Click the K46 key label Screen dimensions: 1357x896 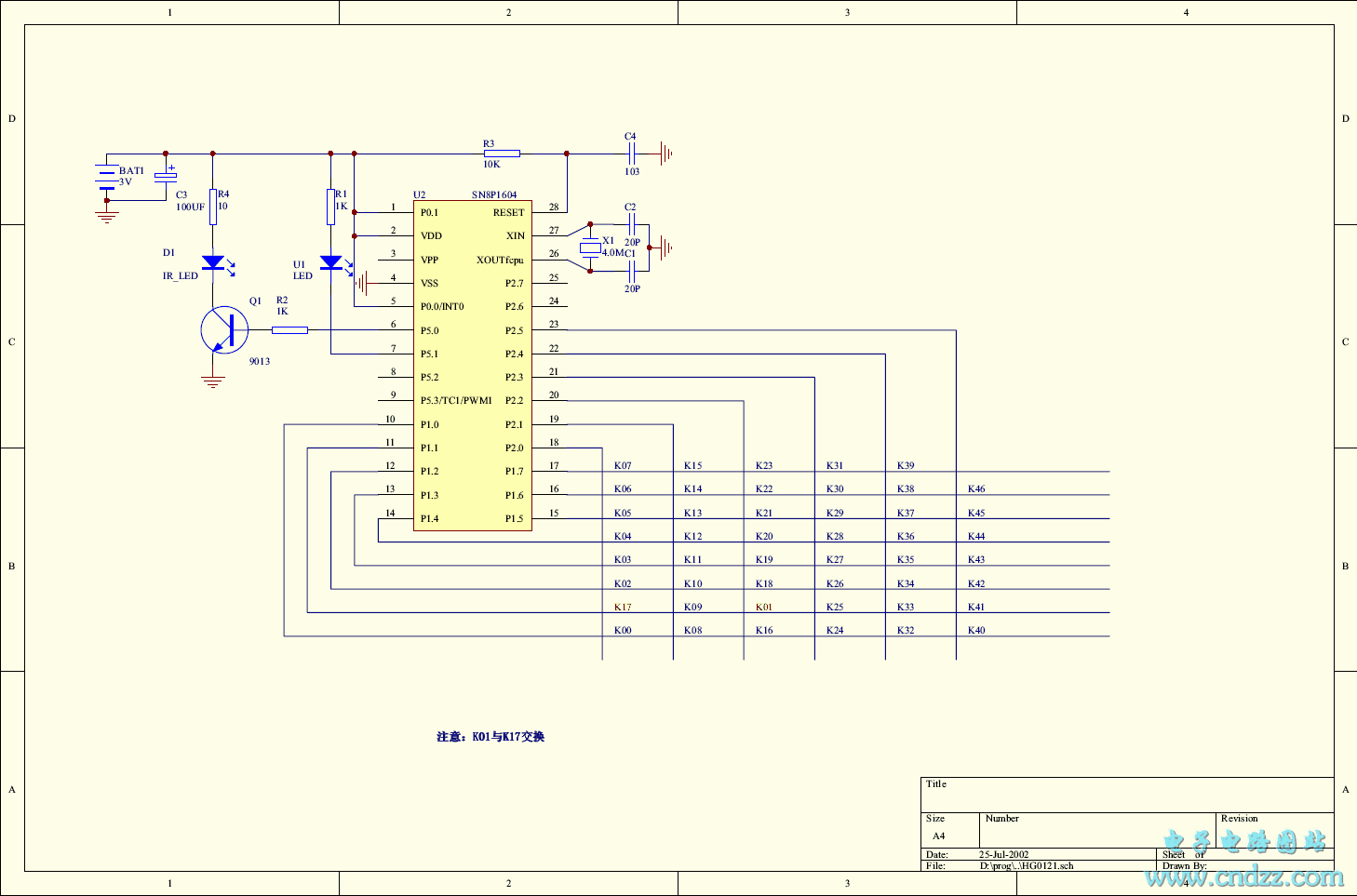[976, 489]
